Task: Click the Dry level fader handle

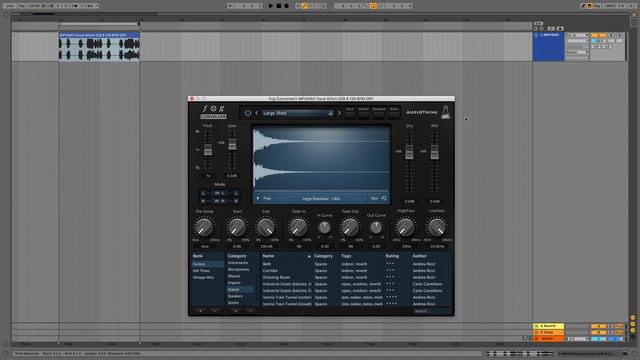Action: (x=409, y=152)
